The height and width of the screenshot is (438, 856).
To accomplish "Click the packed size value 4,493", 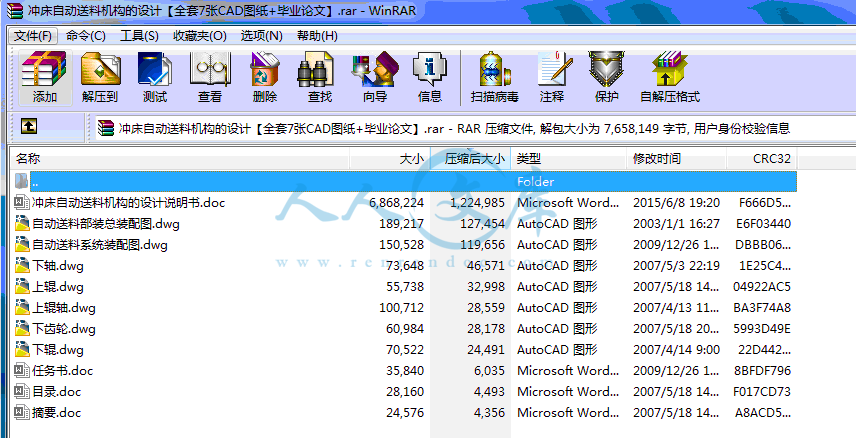I will coord(489,392).
